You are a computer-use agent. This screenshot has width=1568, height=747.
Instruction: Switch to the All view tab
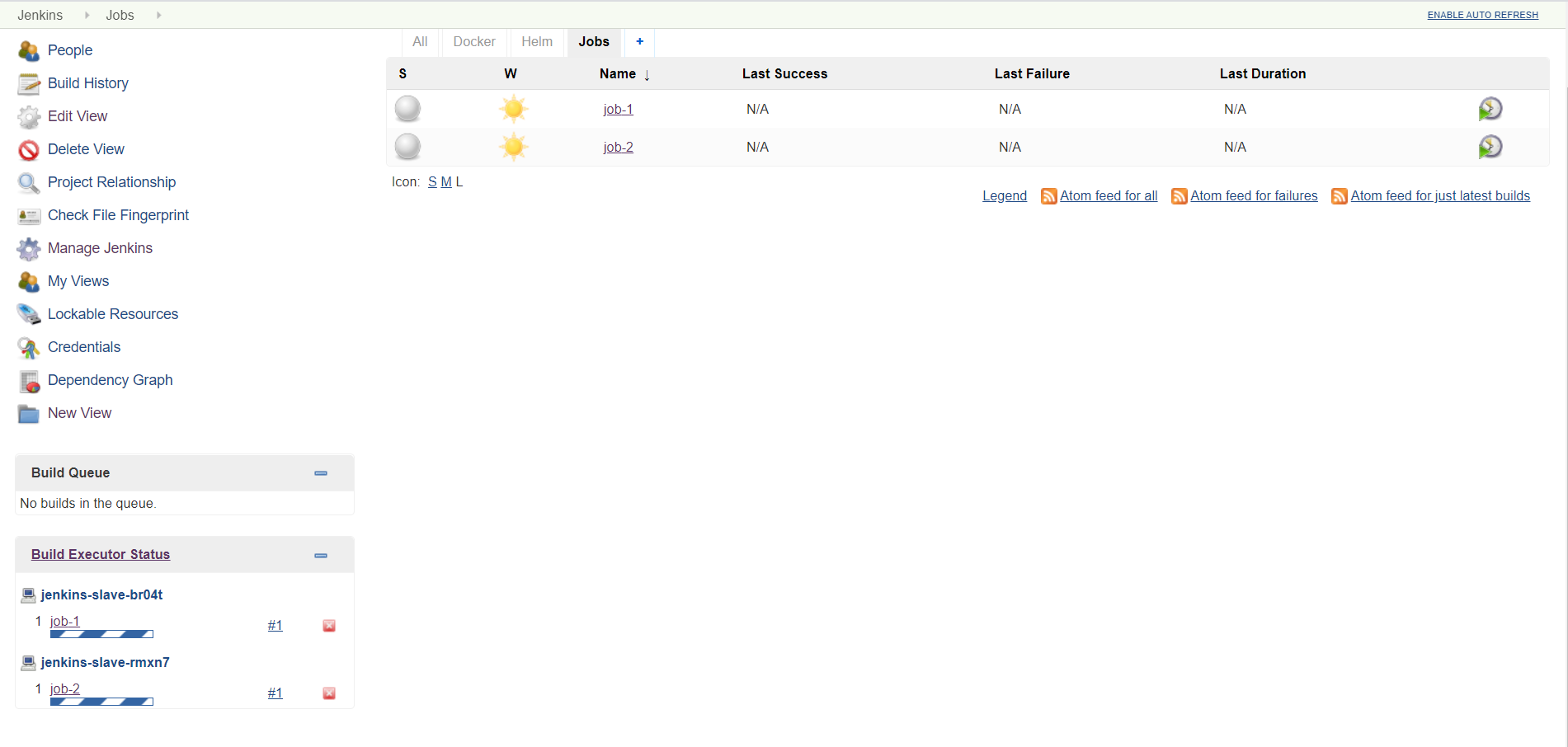click(x=420, y=42)
